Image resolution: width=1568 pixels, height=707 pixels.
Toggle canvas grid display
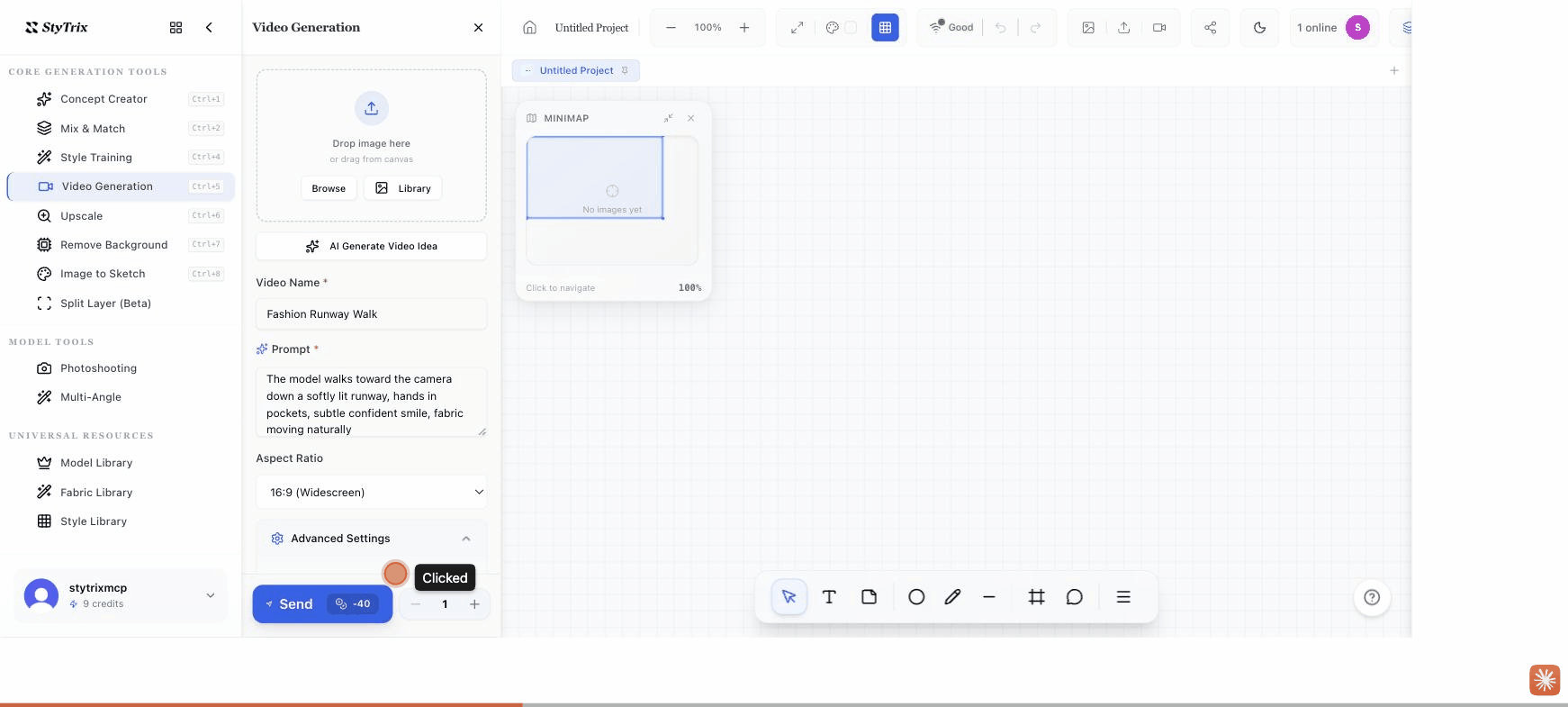(x=885, y=28)
